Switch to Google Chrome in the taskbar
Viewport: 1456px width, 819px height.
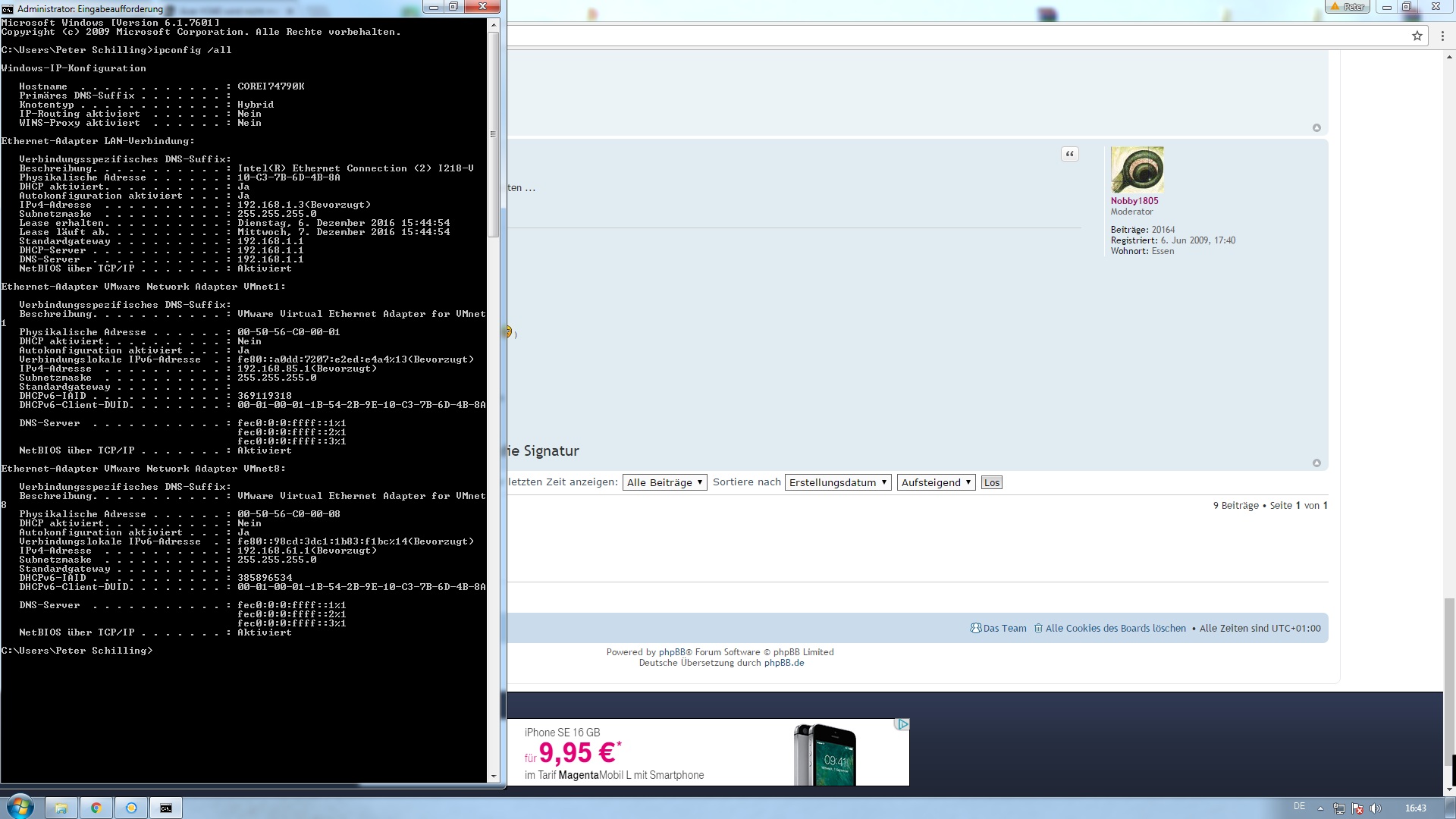click(x=96, y=808)
